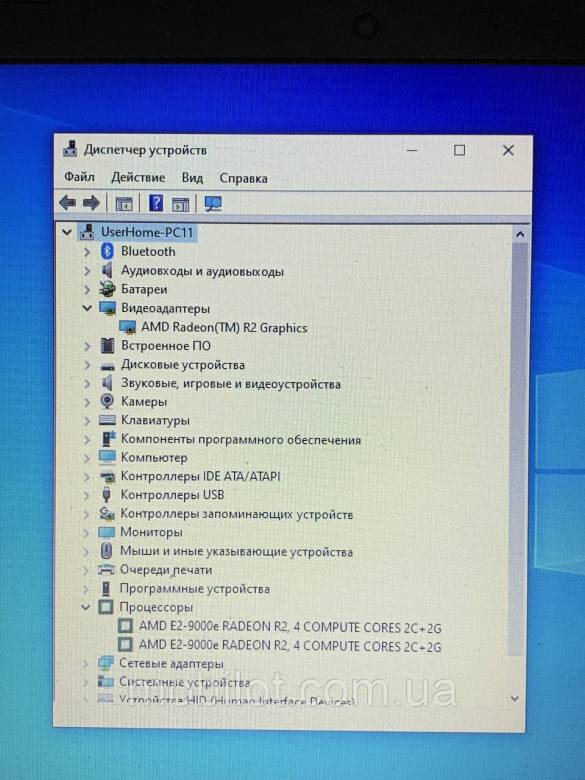
Task: Open the Файл menu
Action: [79, 177]
